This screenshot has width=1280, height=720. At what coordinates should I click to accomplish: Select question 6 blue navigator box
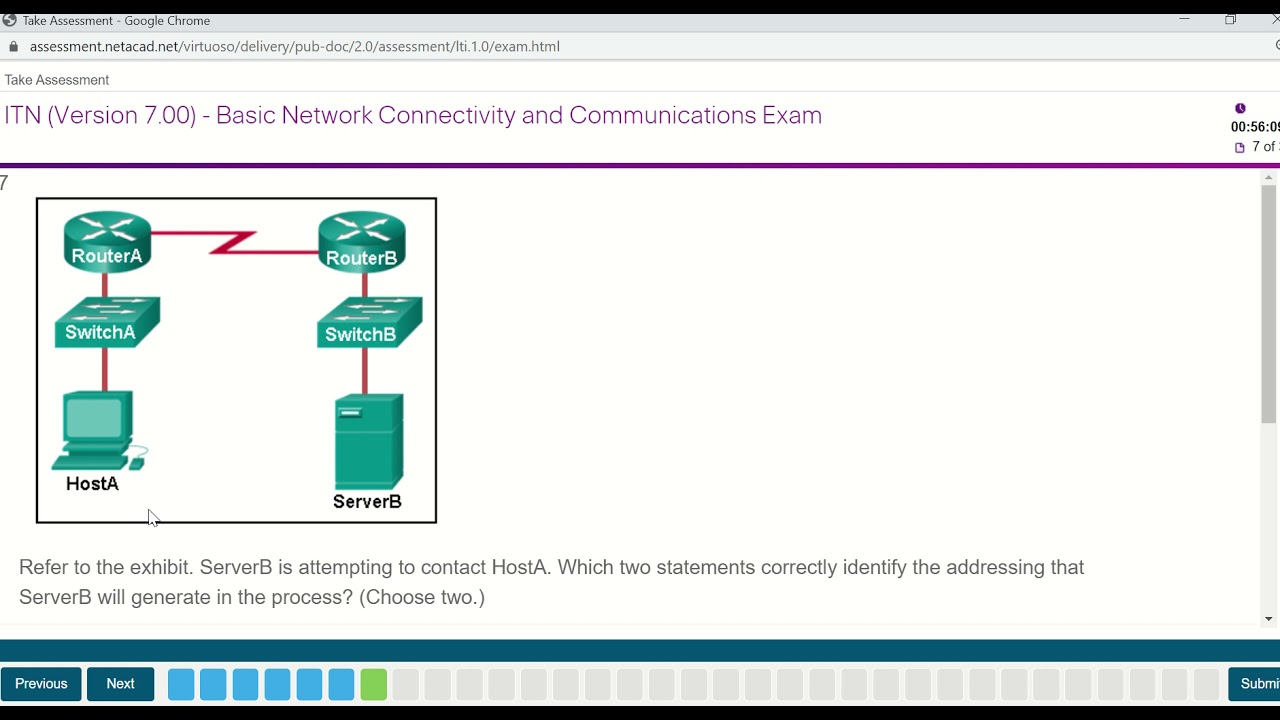click(341, 684)
